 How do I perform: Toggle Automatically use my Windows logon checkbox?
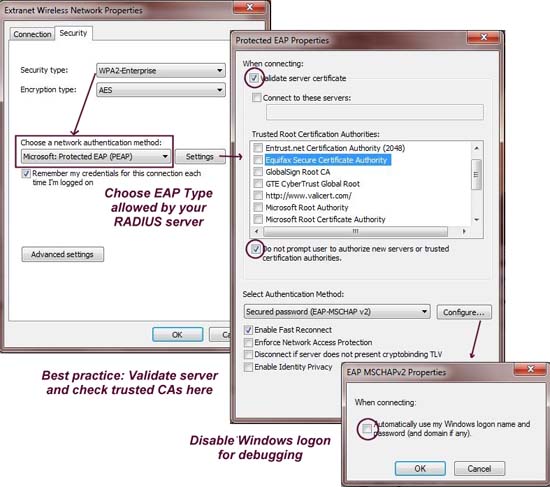[x=367, y=428]
